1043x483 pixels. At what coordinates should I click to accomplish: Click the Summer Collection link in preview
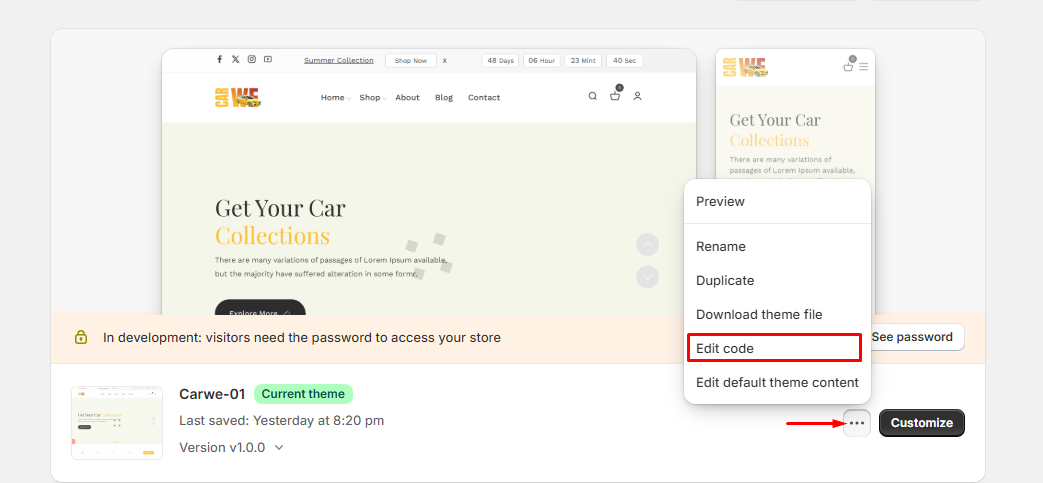[339, 60]
